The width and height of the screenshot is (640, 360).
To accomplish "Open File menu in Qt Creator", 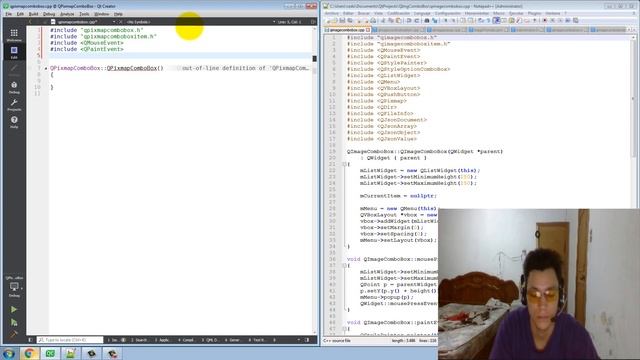I will (9, 14).
